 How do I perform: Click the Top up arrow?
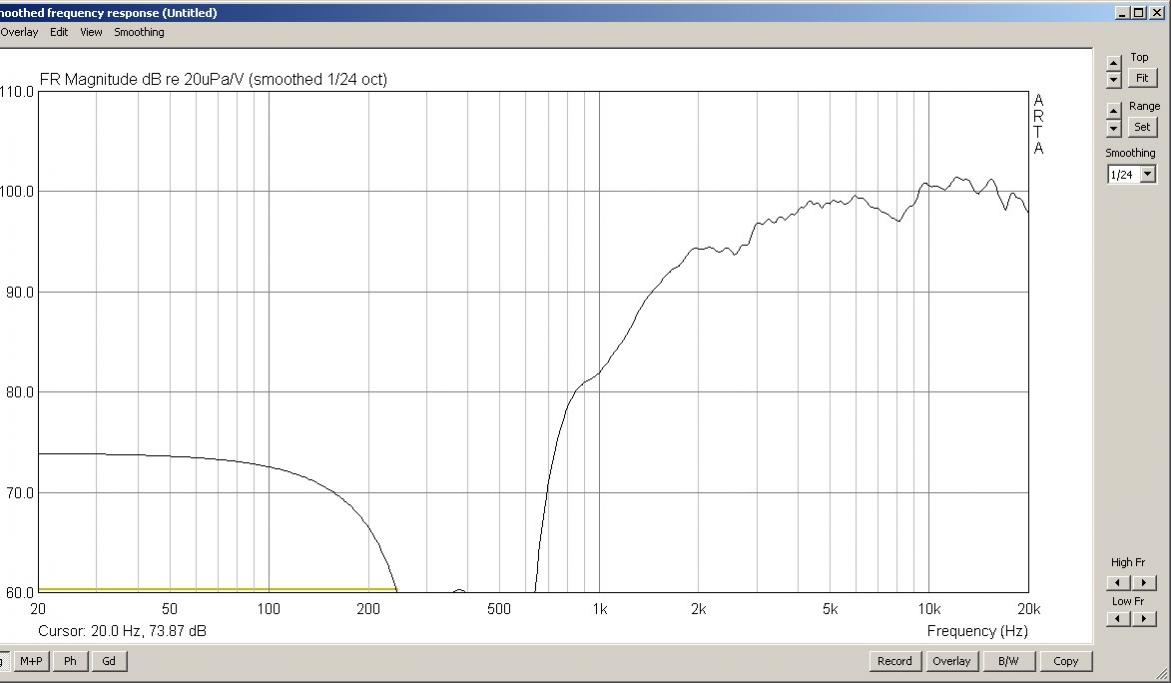point(1113,63)
